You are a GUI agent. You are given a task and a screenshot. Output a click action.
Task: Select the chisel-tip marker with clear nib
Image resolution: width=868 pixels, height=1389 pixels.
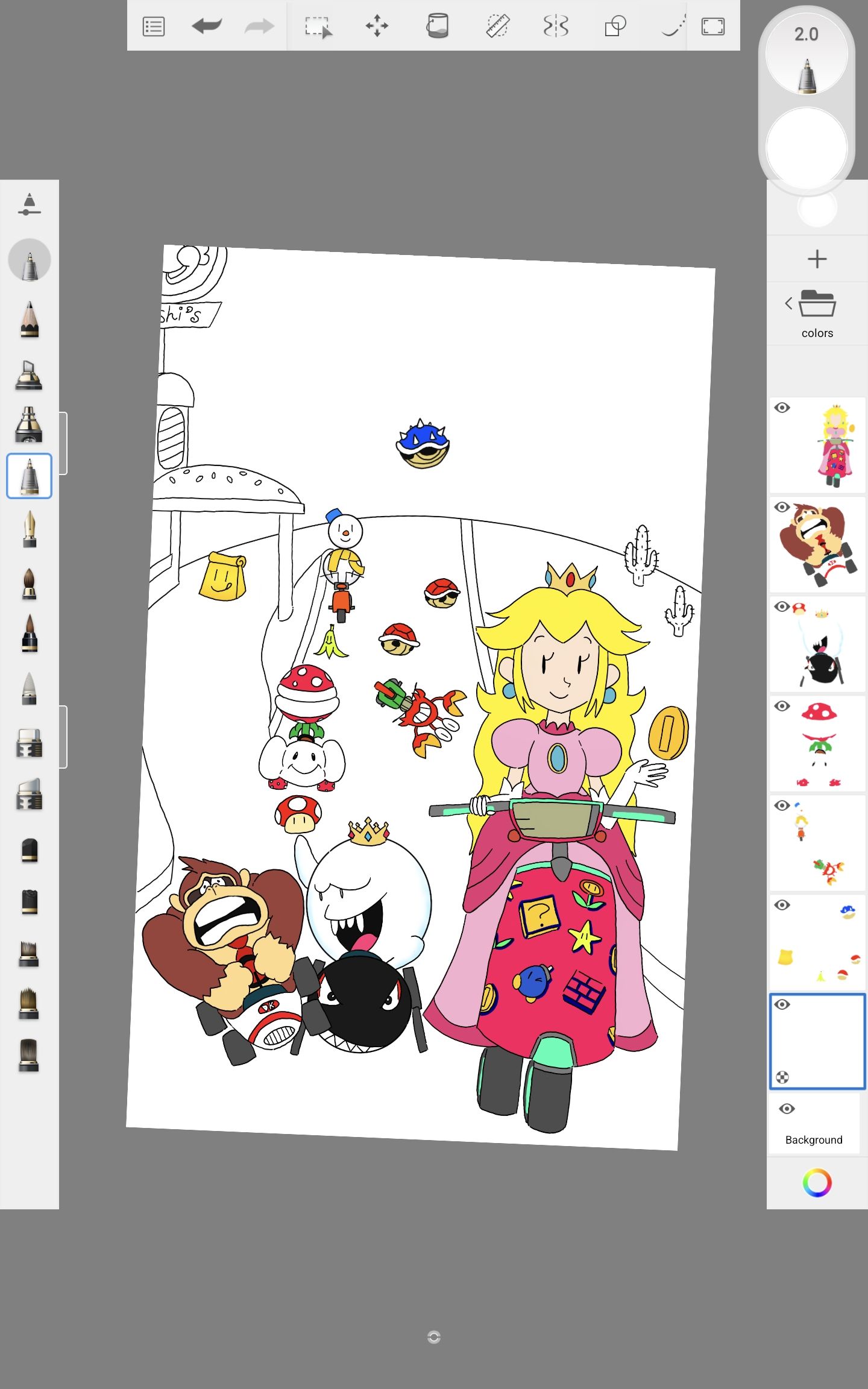(29, 375)
